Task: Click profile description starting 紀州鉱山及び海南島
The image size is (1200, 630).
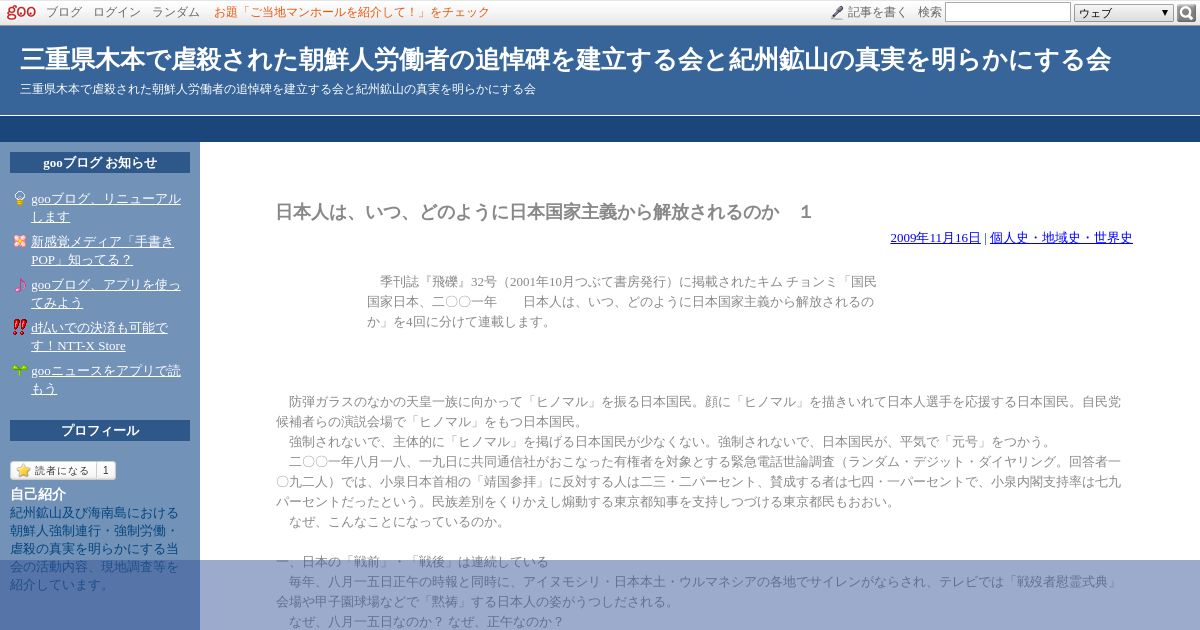Action: pos(95,549)
